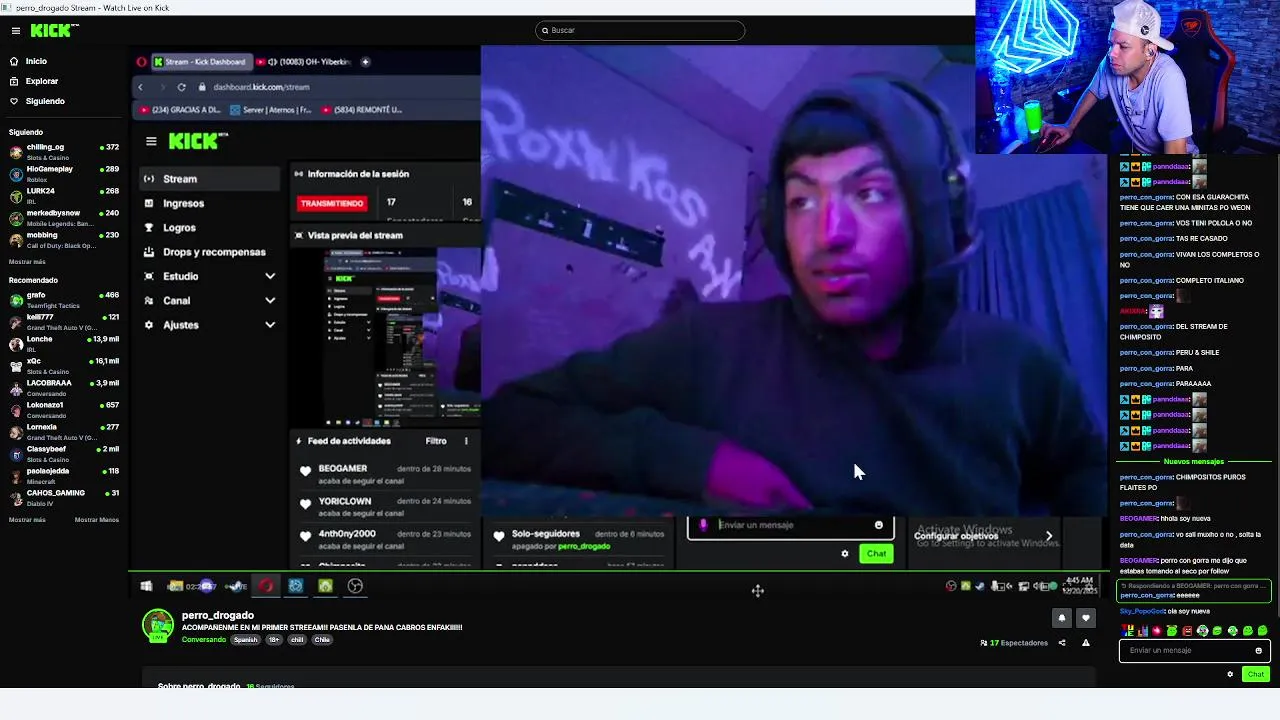
Task: Open a new tab with the plus button
Action: tap(365, 62)
